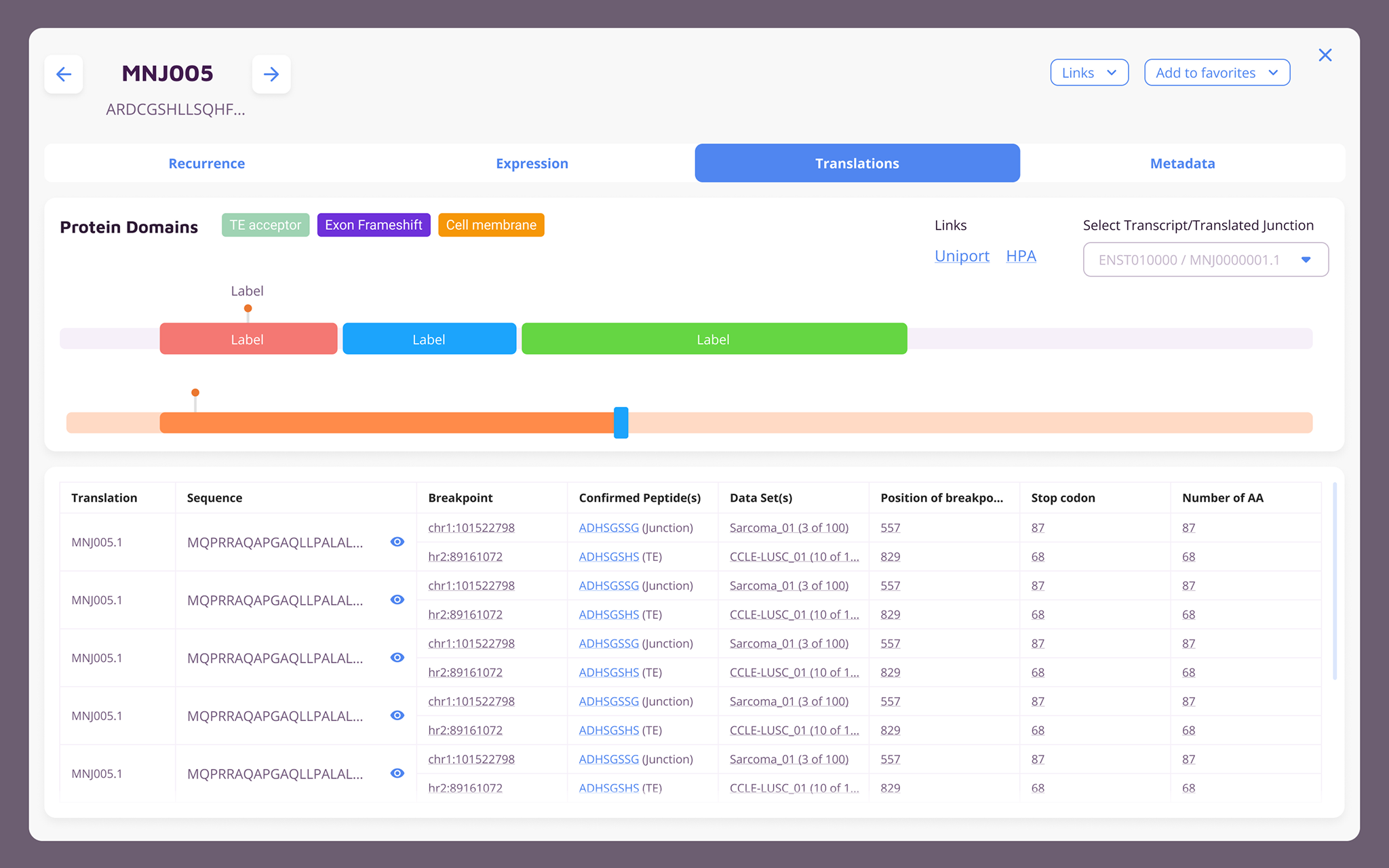
Task: Show the sequence via the first row's eye icon
Action: 397,542
